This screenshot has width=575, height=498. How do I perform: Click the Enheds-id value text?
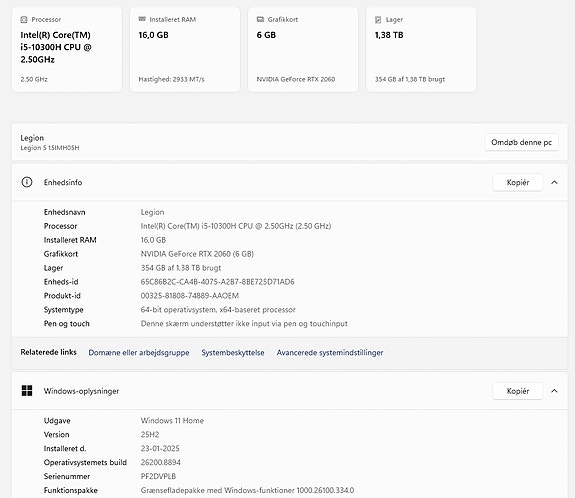pos(217,282)
